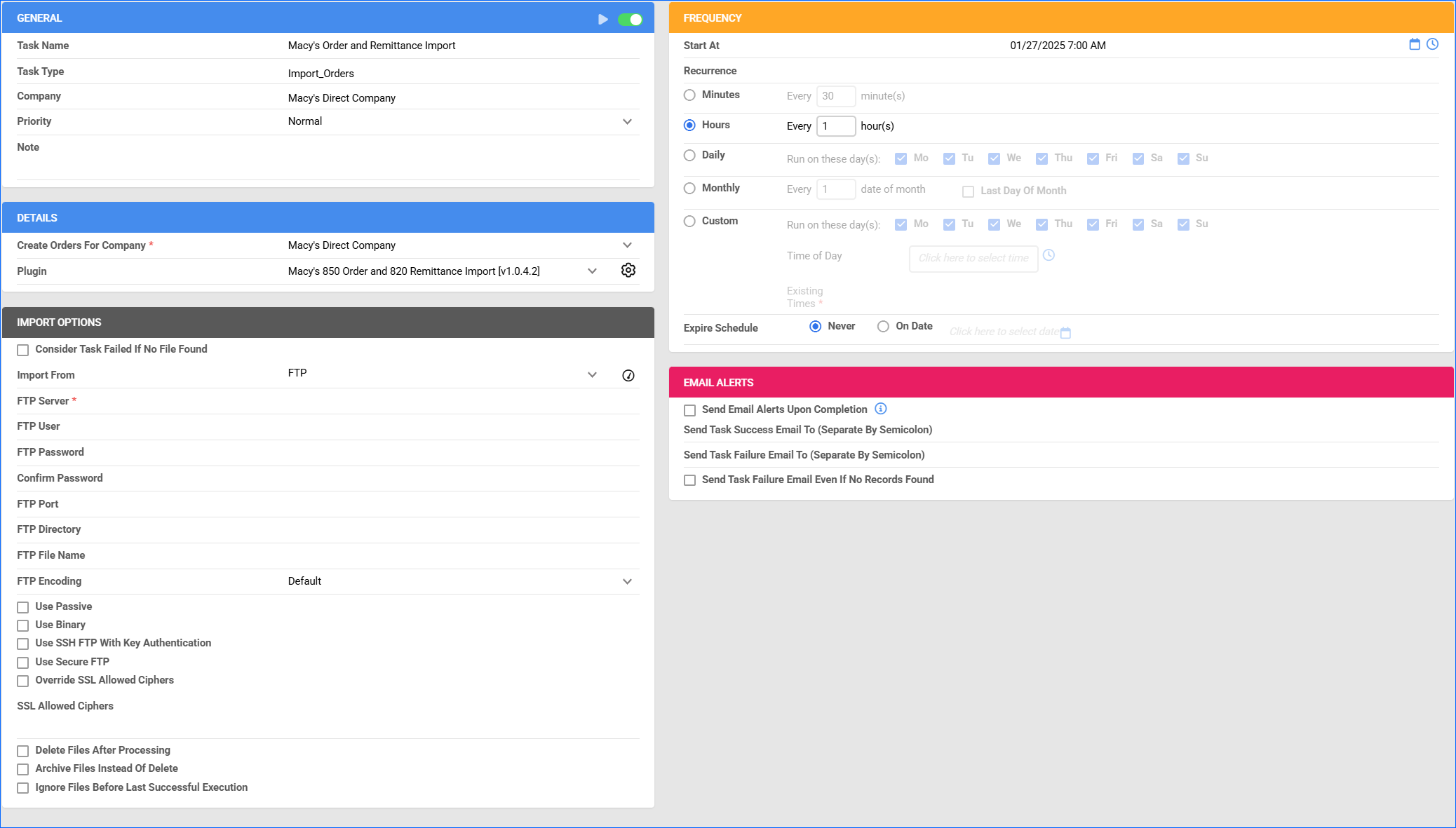
Task: Click the Confirm Password field
Action: point(463,478)
